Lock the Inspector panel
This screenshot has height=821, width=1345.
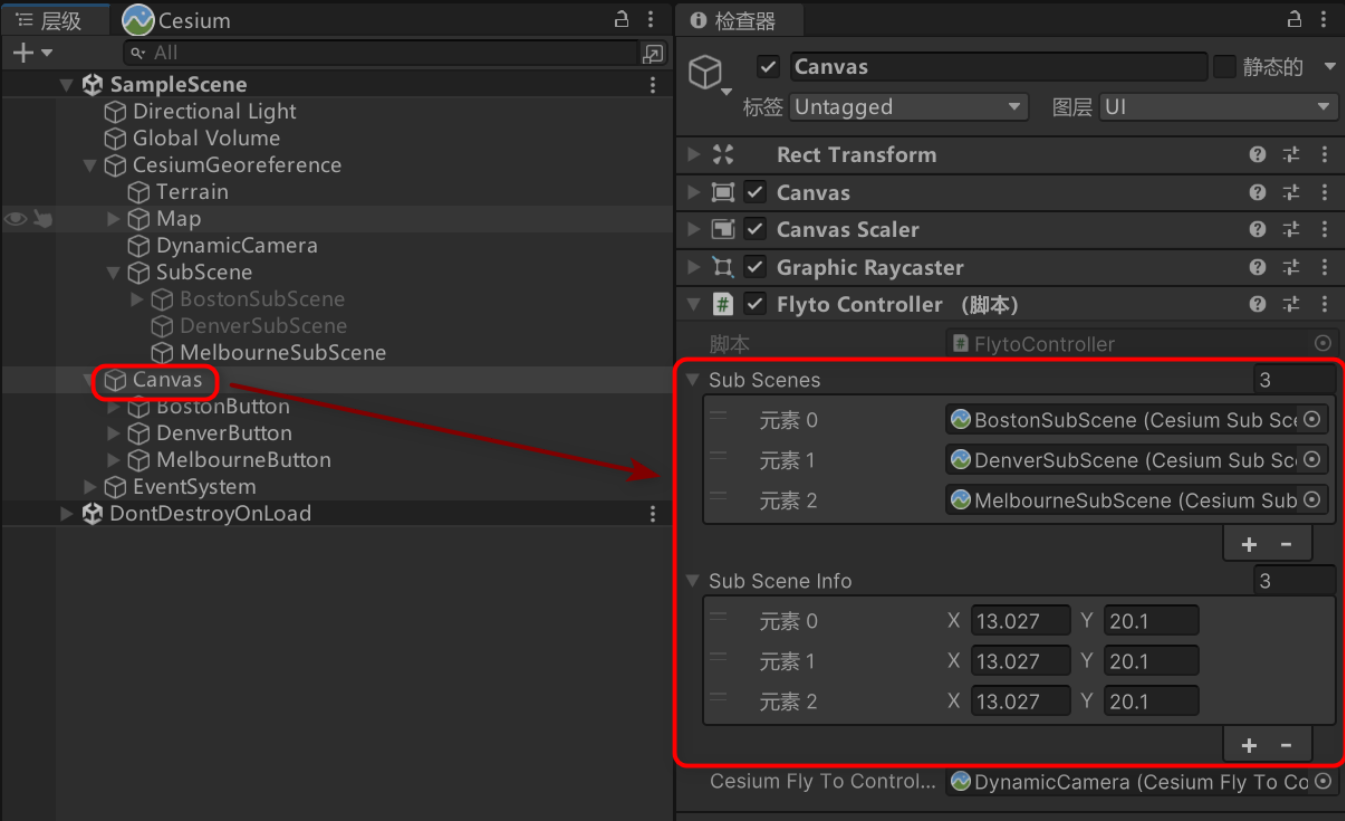(x=1294, y=19)
